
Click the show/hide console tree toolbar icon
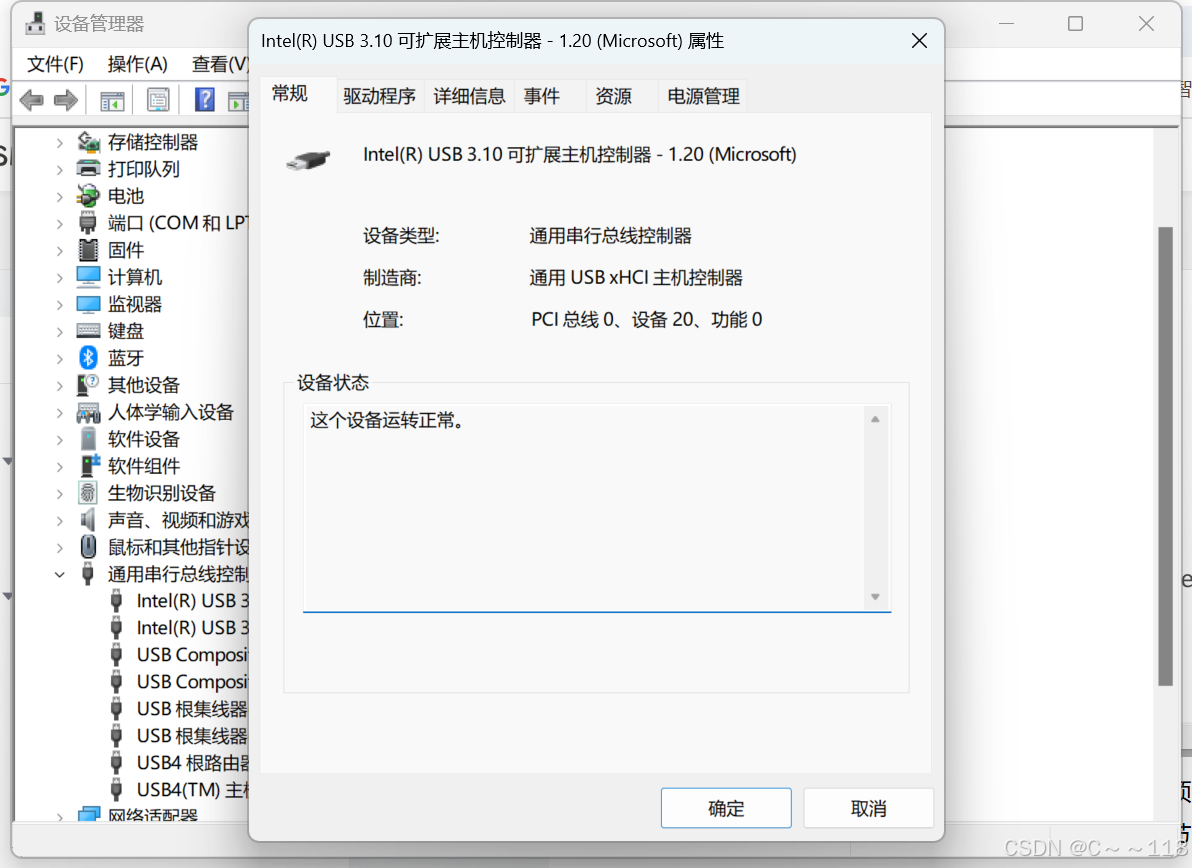pos(112,100)
